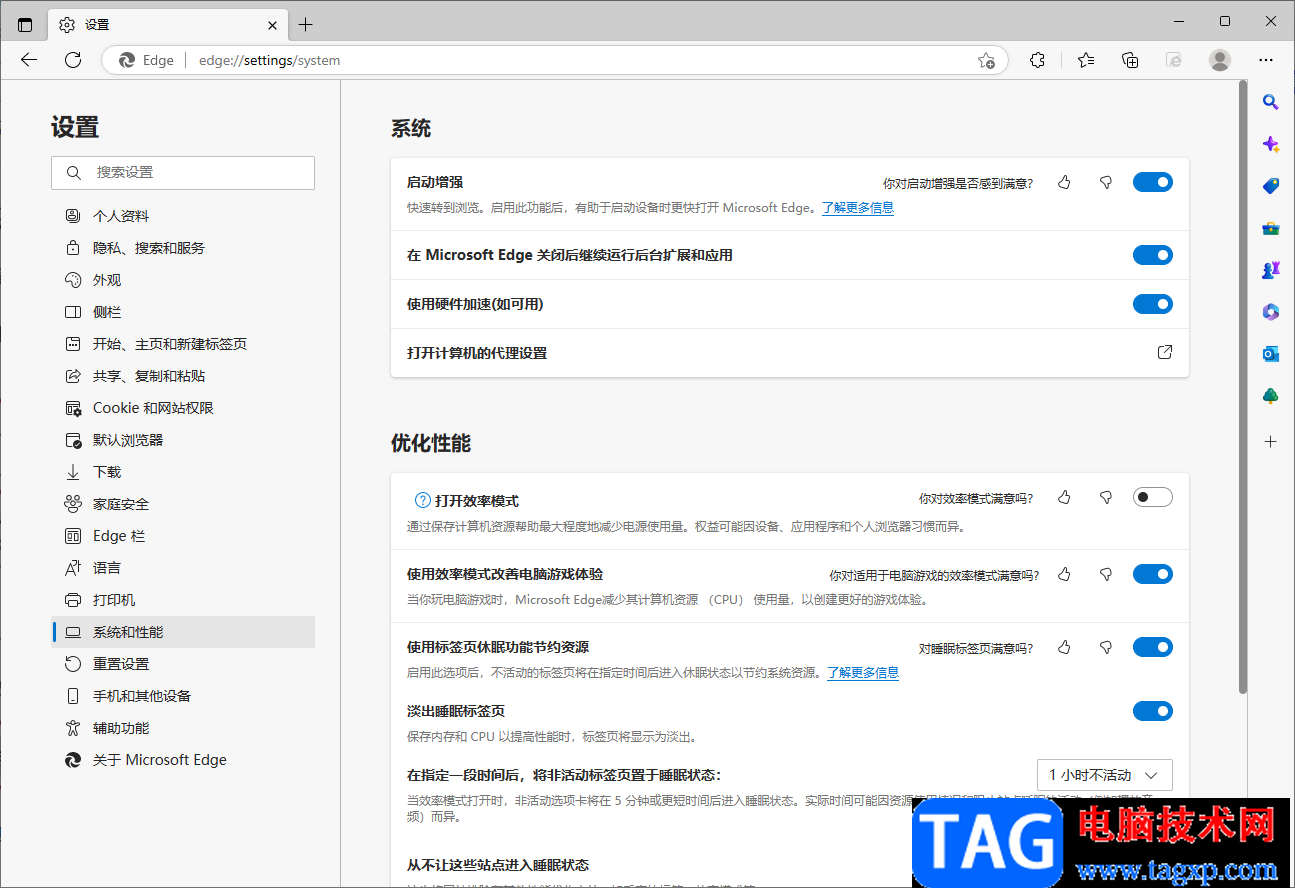Turn off 使用硬件加速(如可用)
The height and width of the screenshot is (888, 1295).
pos(1152,304)
